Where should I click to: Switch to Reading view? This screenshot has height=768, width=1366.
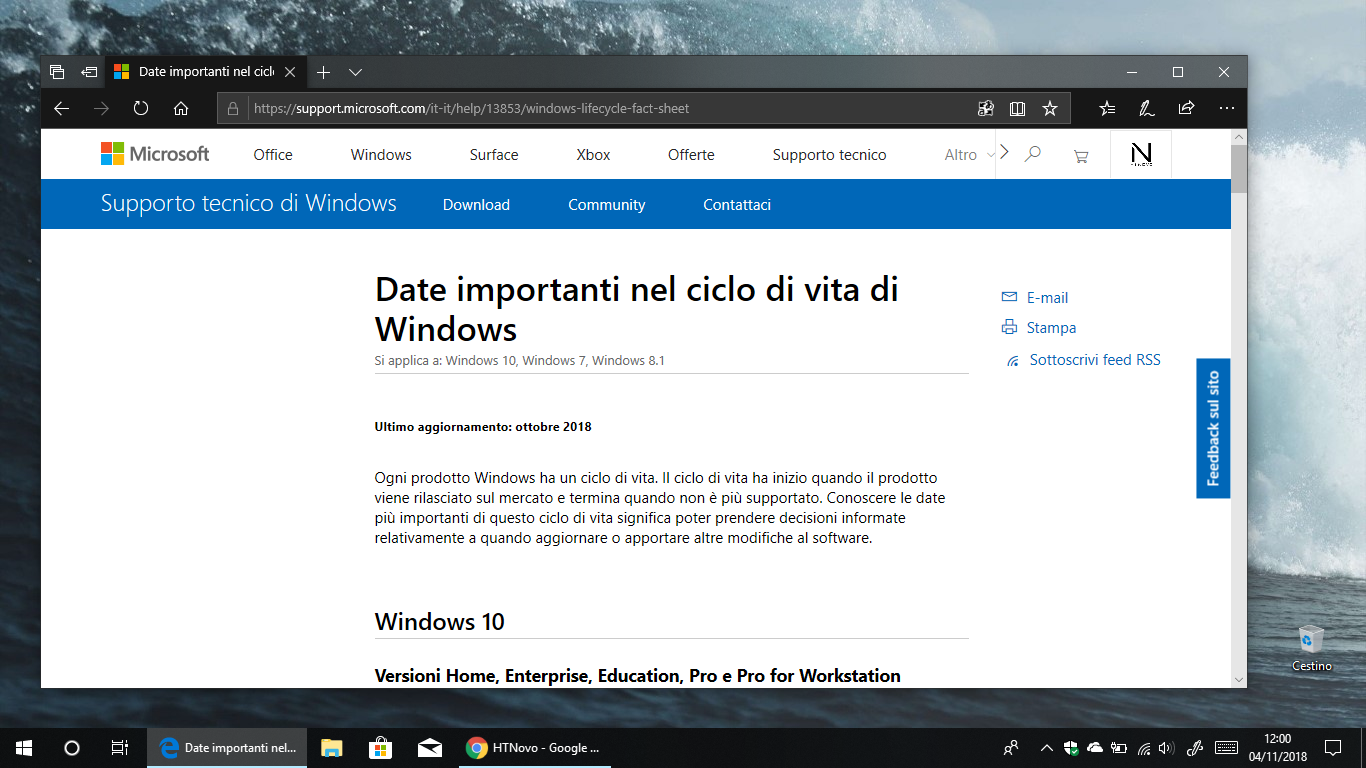click(1018, 108)
